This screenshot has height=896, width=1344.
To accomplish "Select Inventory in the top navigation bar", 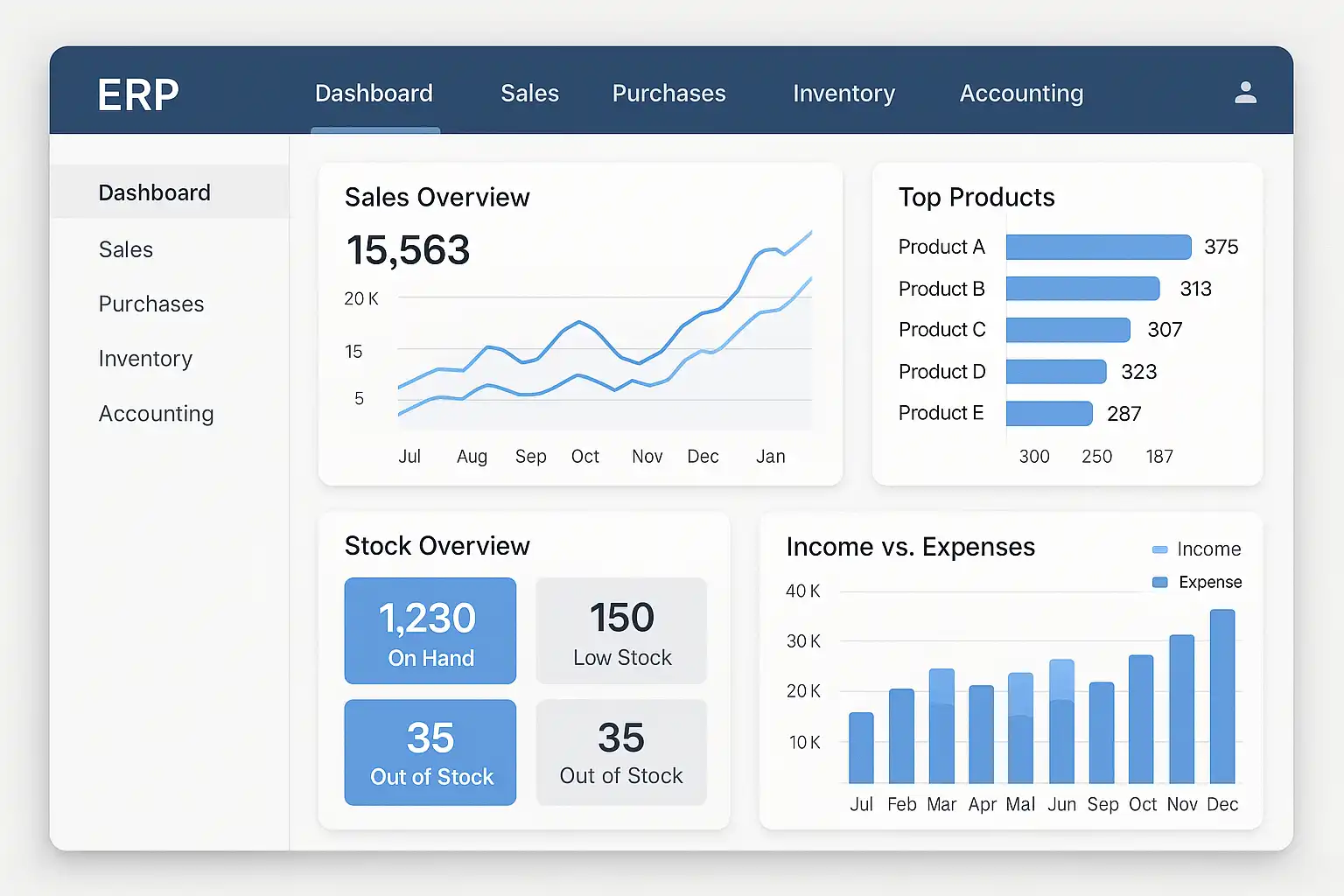I will coord(843,94).
